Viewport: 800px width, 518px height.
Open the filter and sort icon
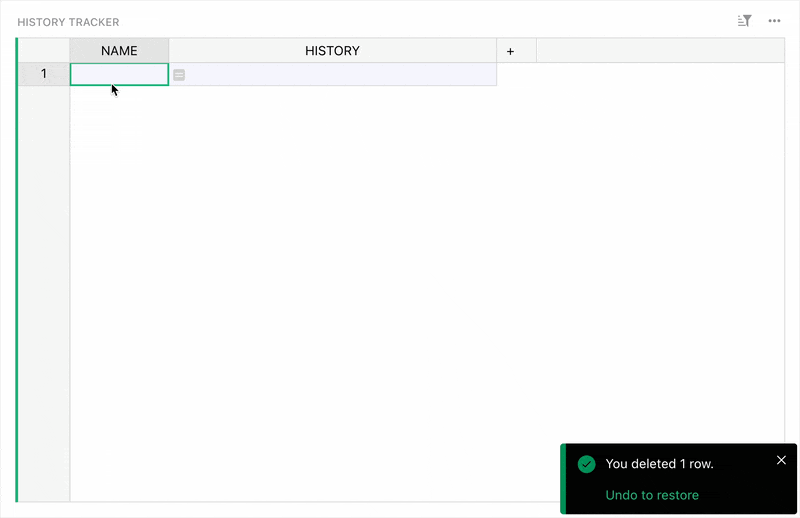click(x=744, y=21)
